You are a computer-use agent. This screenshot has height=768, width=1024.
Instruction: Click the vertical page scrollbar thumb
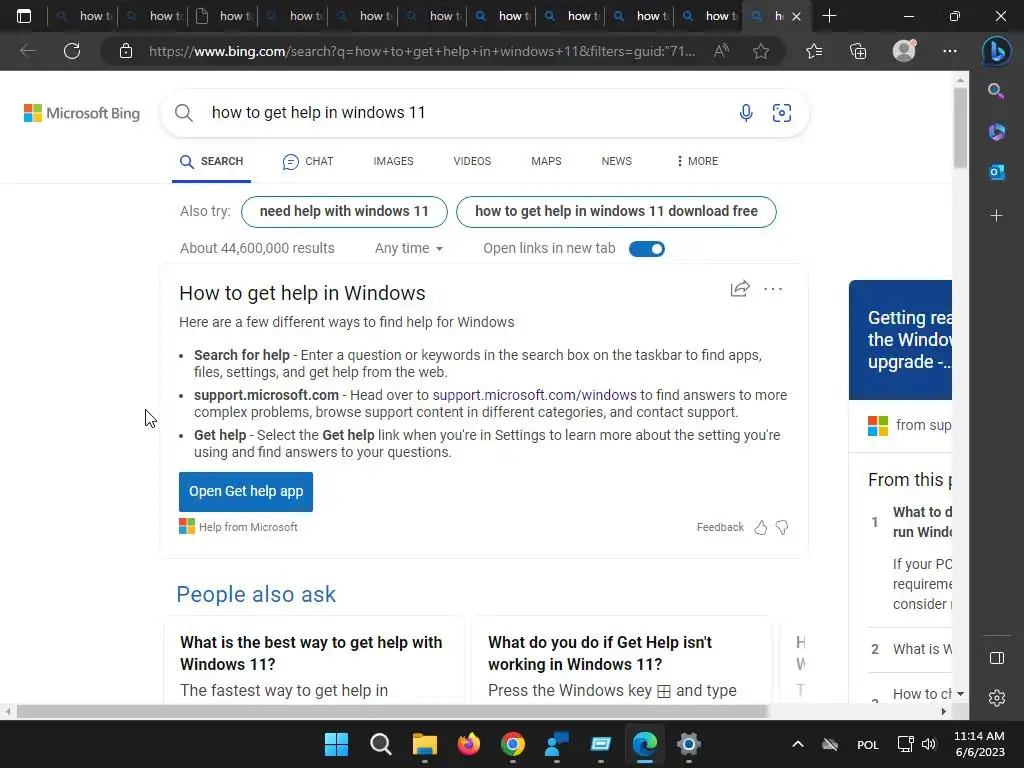point(960,127)
